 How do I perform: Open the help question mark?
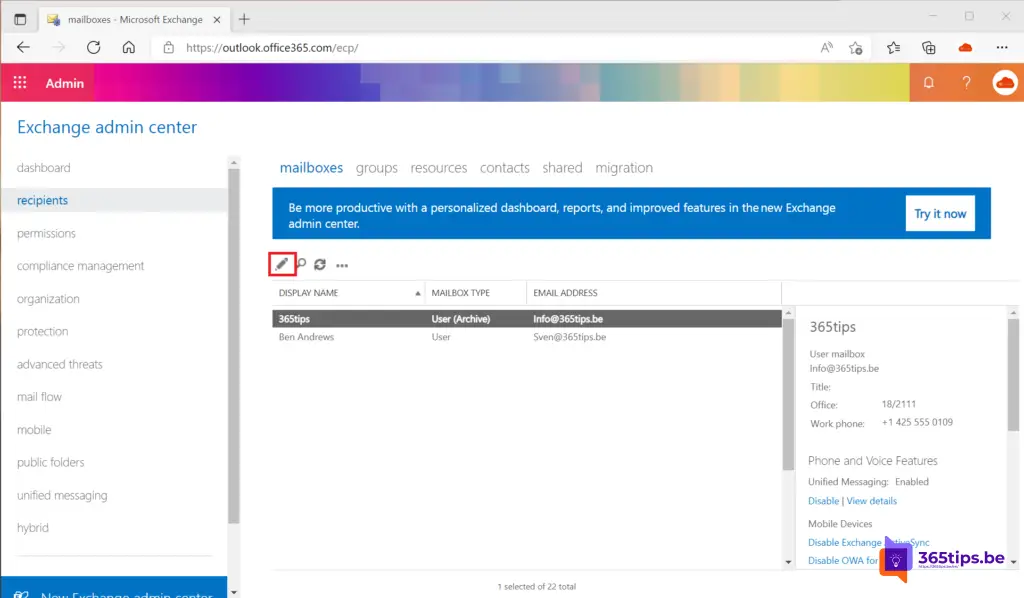966,83
